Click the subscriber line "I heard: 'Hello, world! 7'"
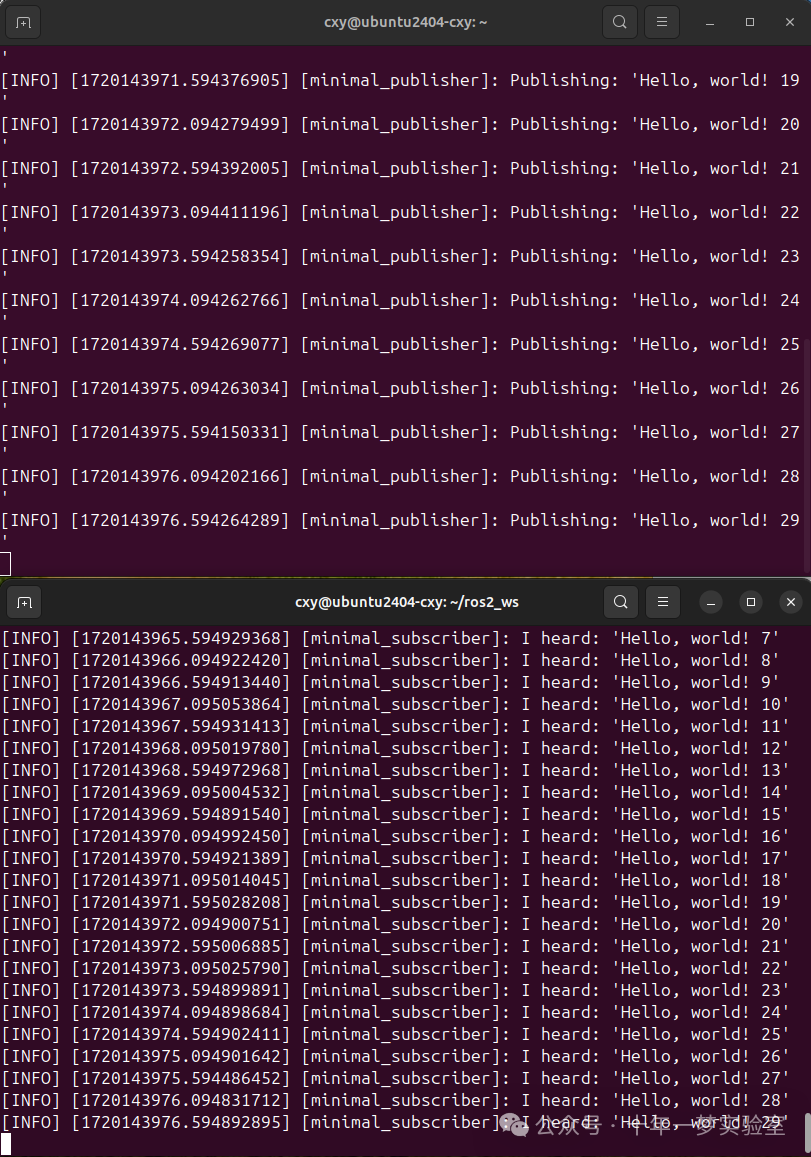This screenshot has width=811, height=1157. 391,639
